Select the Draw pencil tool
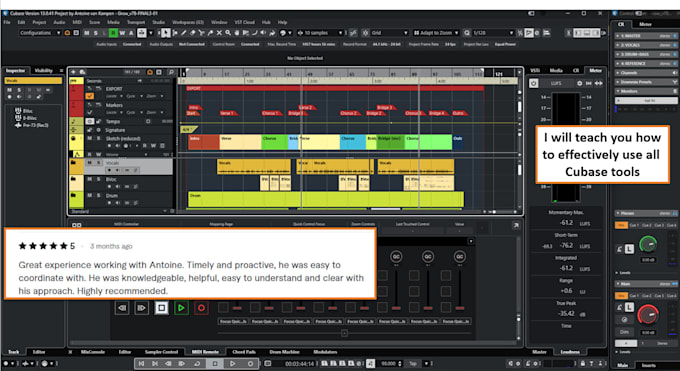Image resolution: width=680 pixels, height=371 pixels. (184, 33)
